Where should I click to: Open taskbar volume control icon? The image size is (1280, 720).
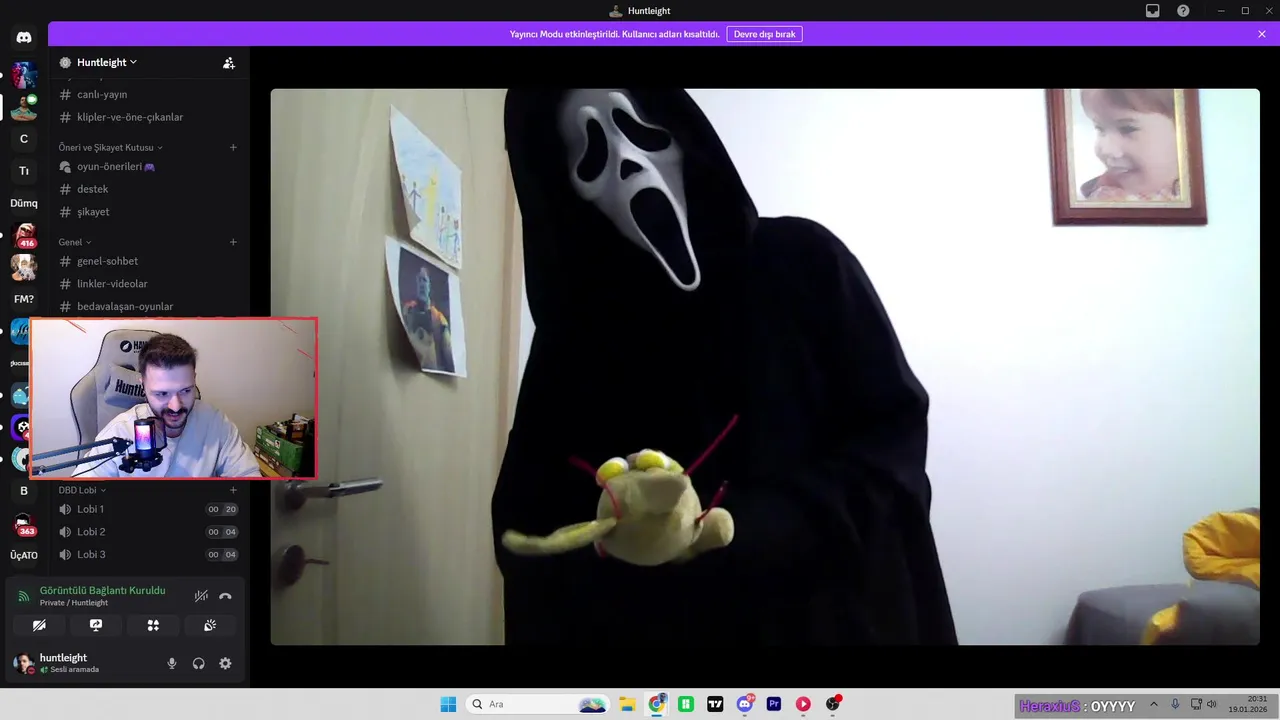1212,704
